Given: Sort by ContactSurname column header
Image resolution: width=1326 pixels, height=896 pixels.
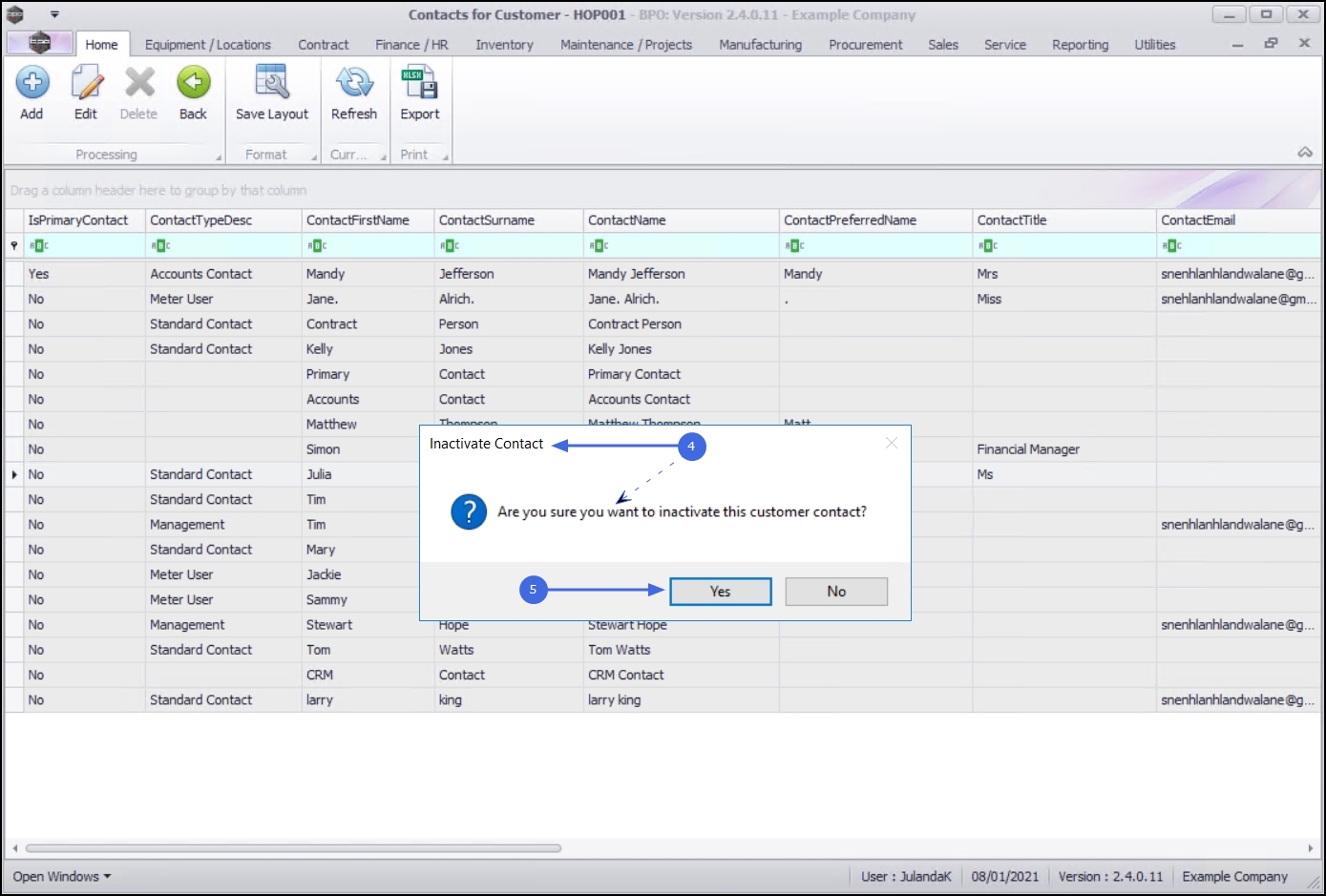Looking at the screenshot, I should click(509, 220).
